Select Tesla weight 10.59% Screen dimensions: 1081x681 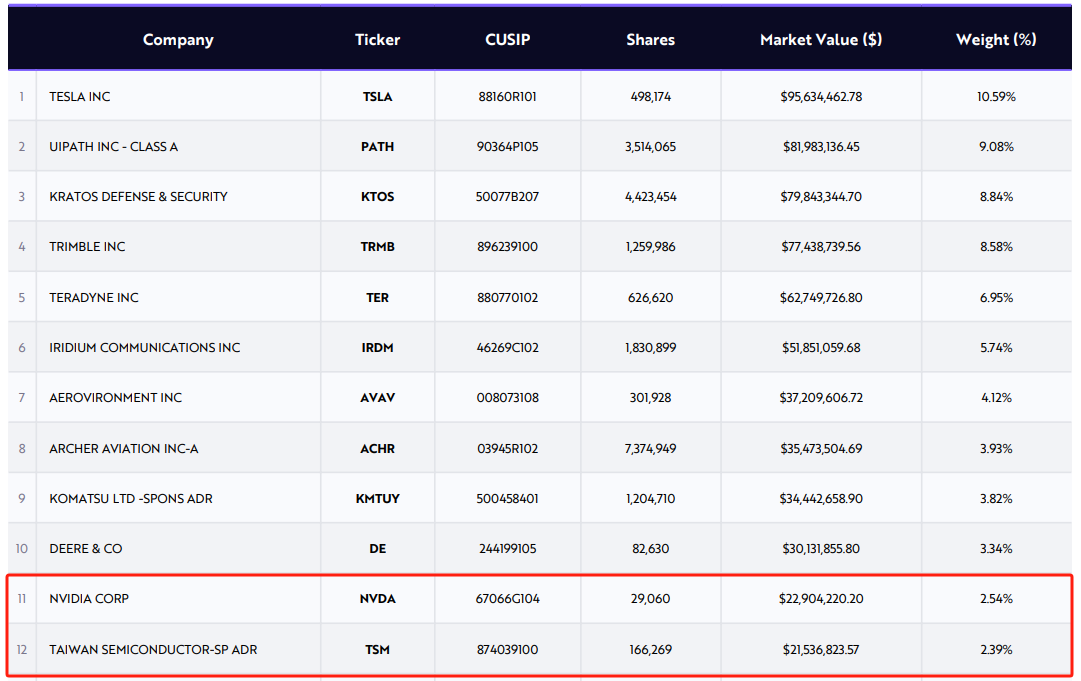(996, 96)
